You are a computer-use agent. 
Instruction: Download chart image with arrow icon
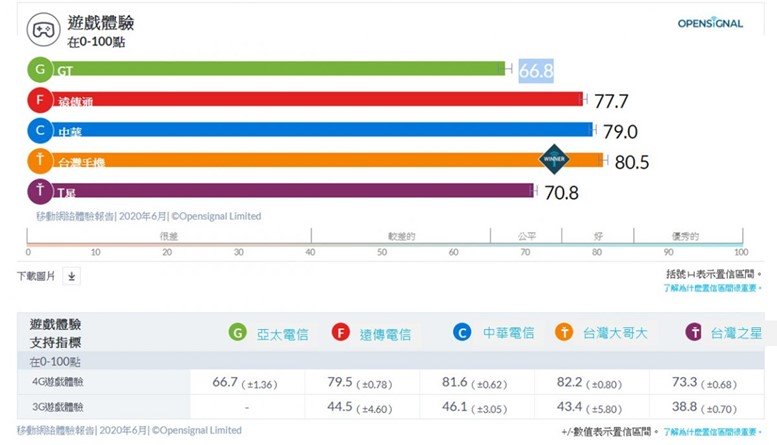71,276
